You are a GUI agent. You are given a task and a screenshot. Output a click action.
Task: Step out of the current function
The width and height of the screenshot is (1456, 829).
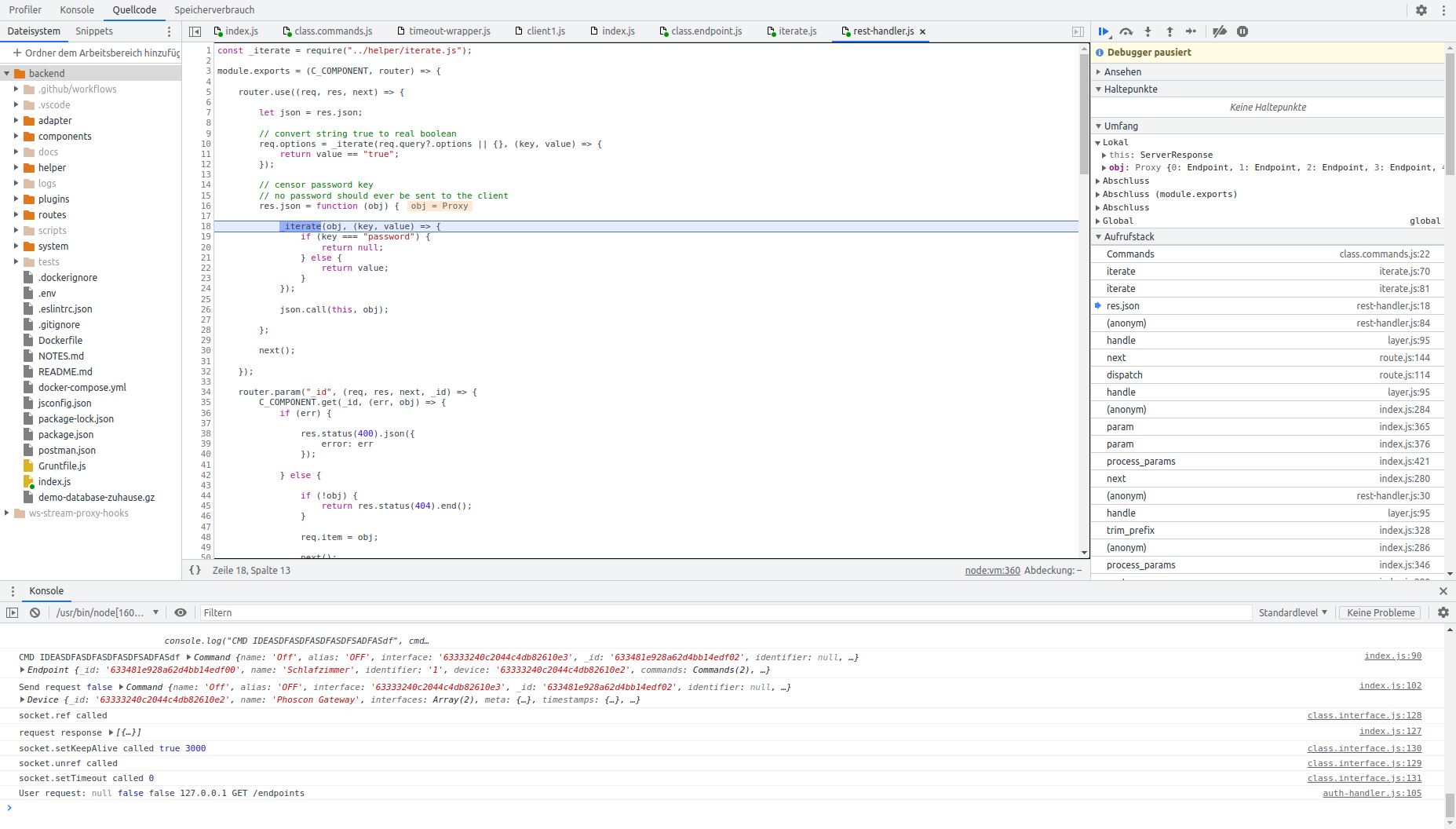1169,31
